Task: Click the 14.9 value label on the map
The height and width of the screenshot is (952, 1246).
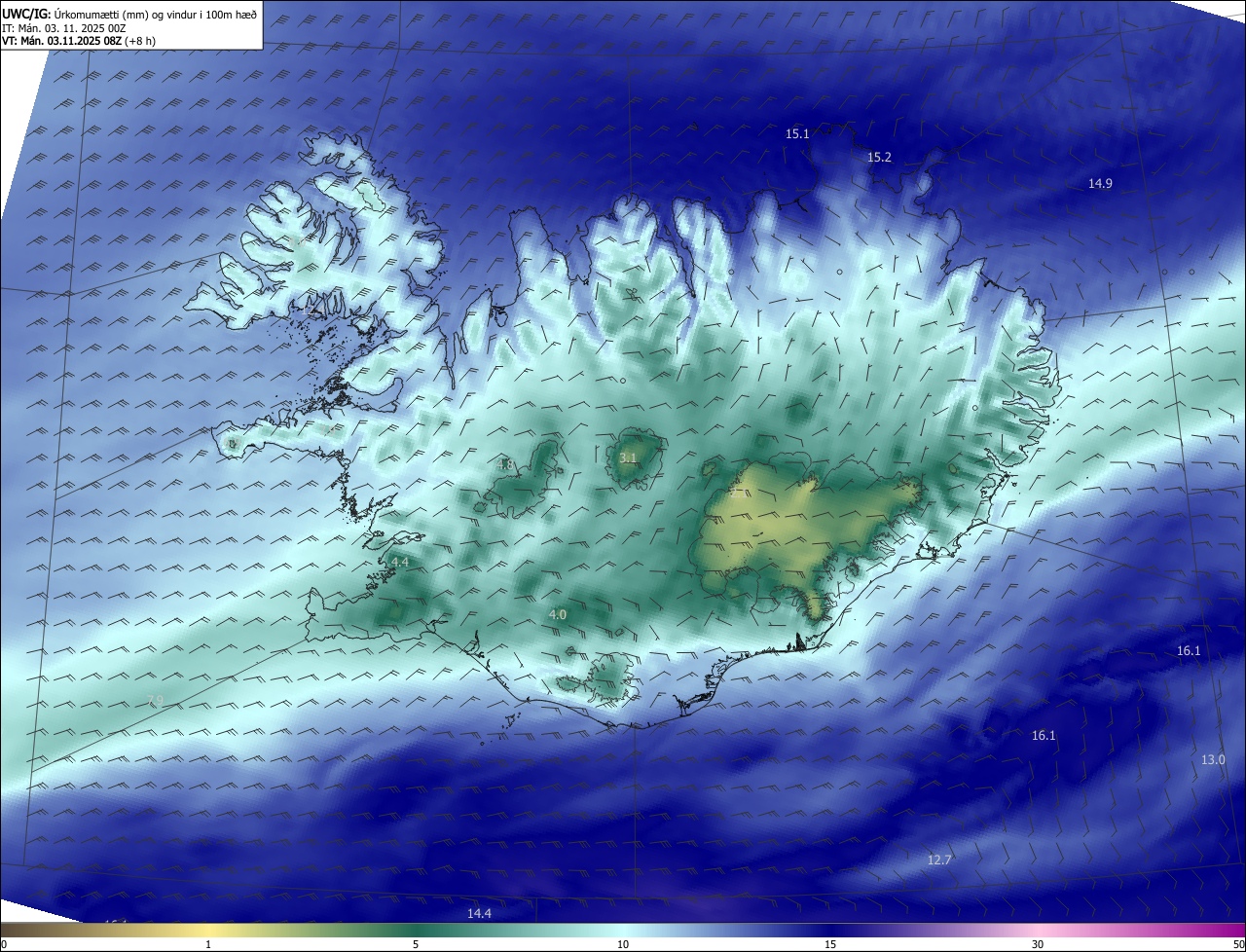Action: pos(1100,183)
